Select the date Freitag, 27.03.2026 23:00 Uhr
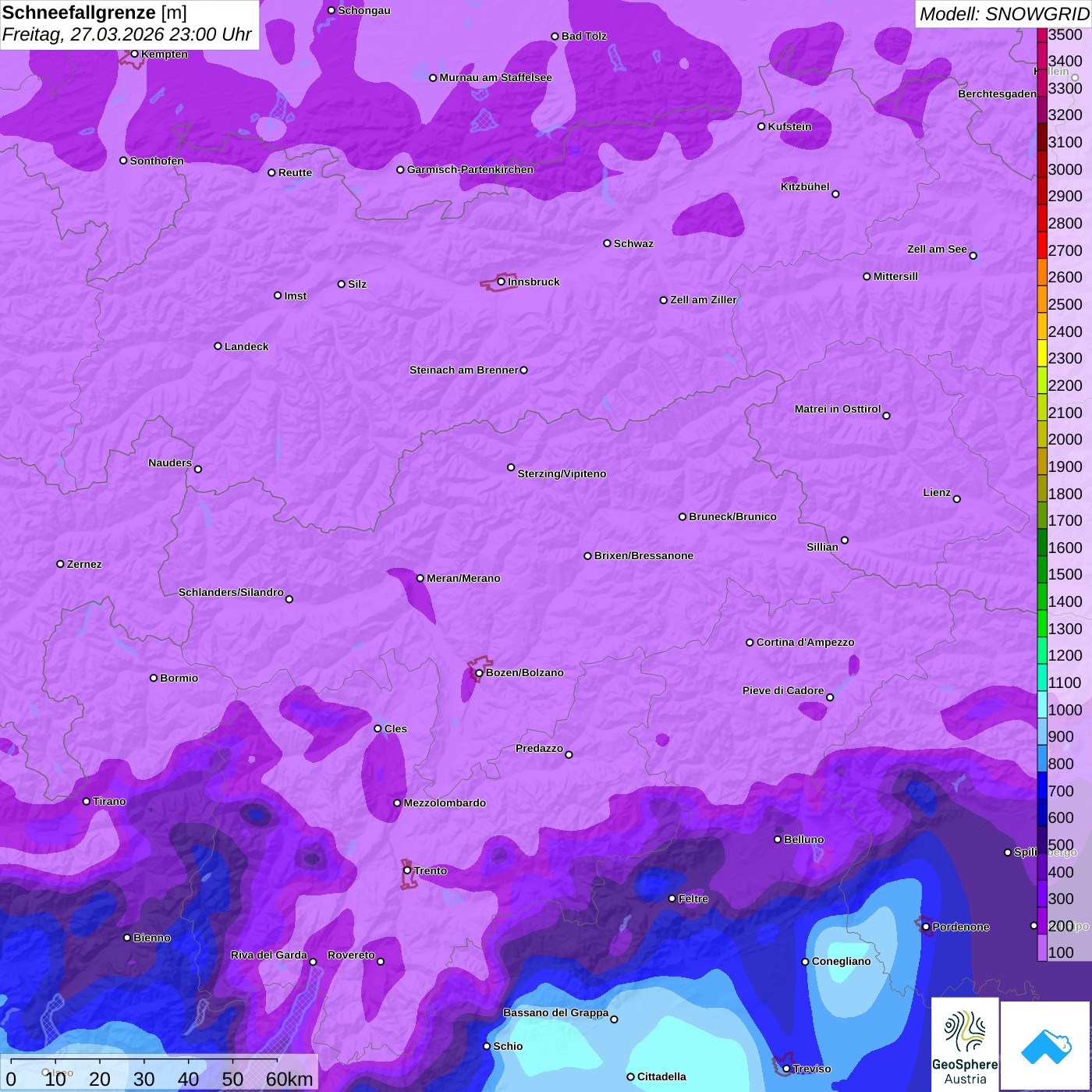This screenshot has height=1092, width=1092. click(126, 34)
